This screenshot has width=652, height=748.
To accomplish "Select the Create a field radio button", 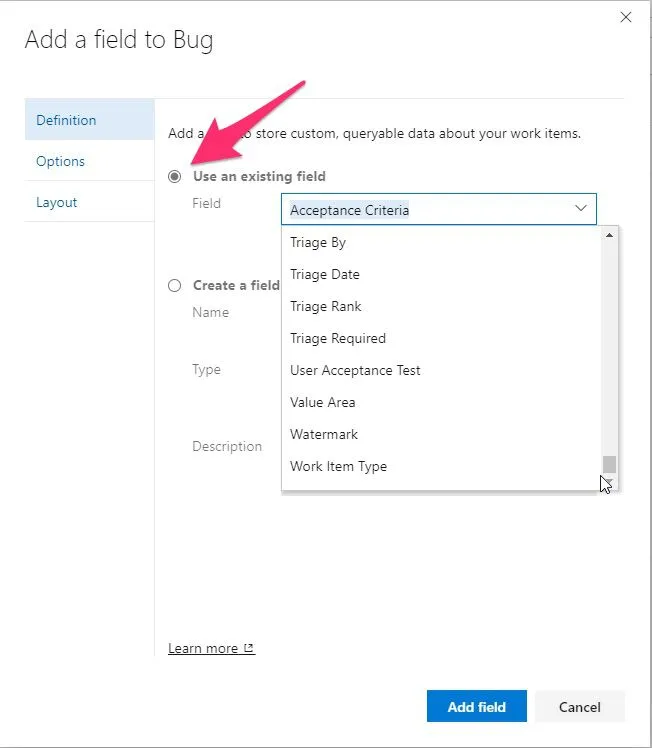I will (x=175, y=285).
